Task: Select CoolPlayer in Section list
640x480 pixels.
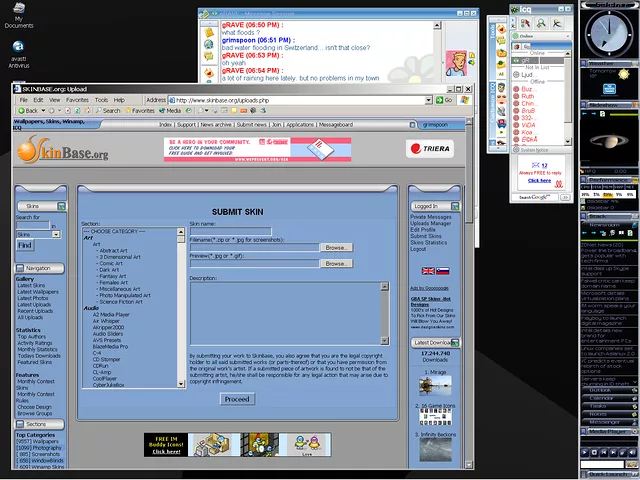Action: [x=104, y=378]
